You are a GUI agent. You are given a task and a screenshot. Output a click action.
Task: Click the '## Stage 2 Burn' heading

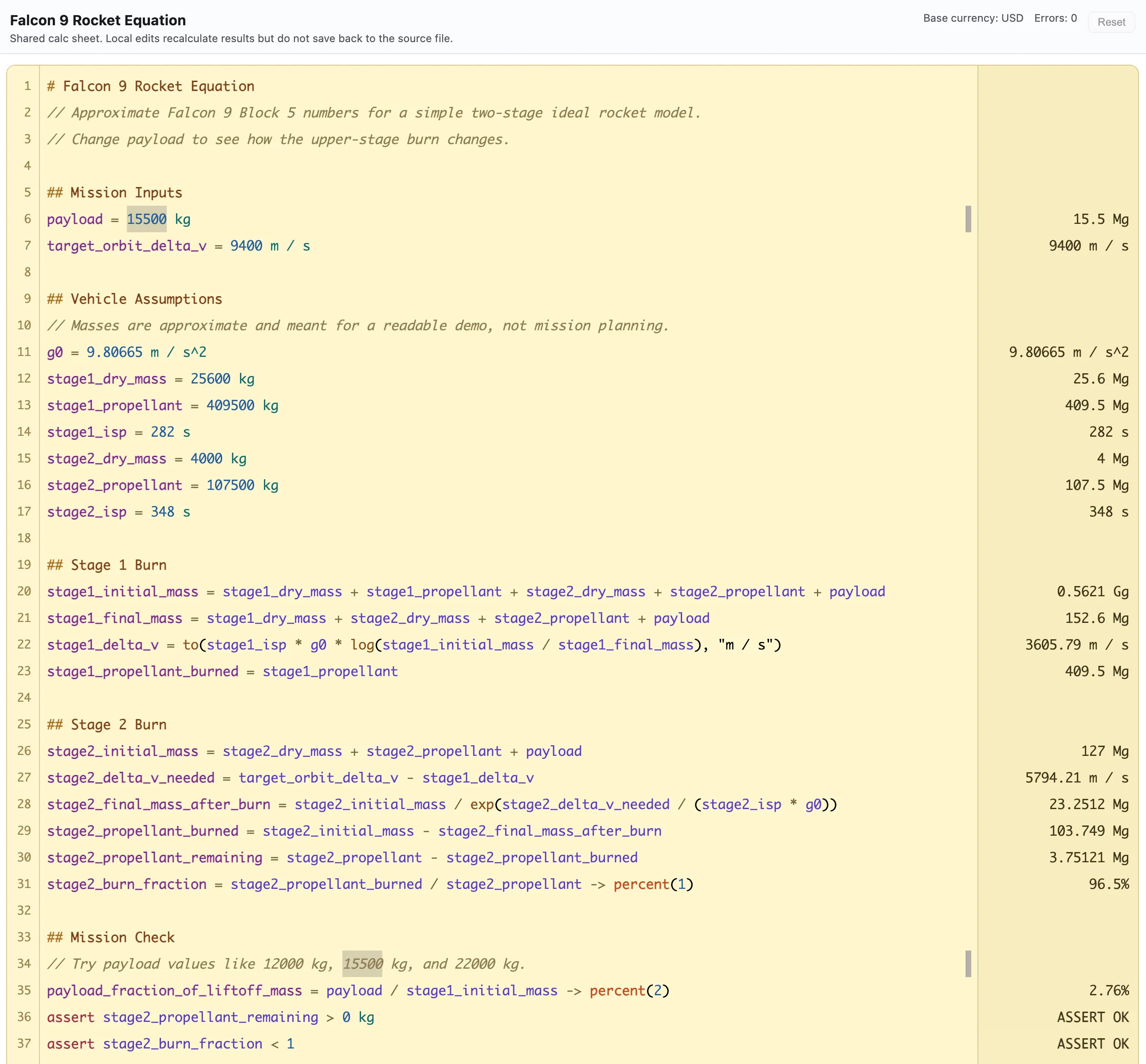[x=106, y=725]
